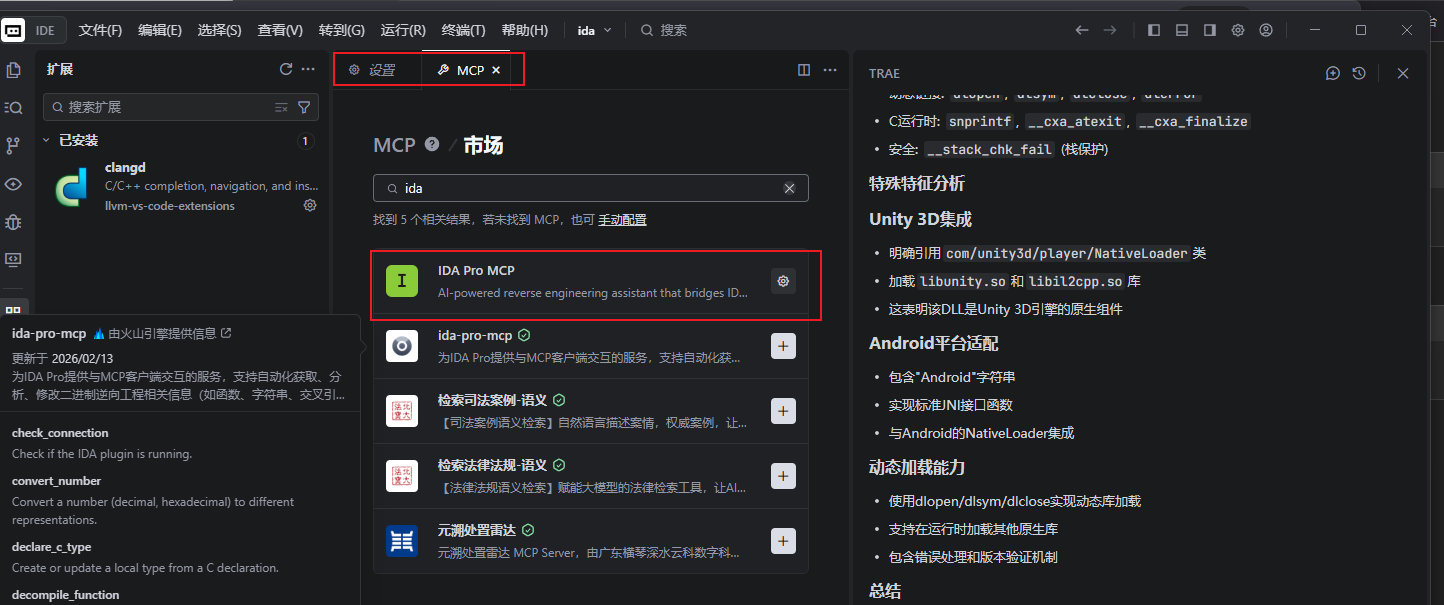The image size is (1444, 605).
Task: Refresh the extensions list
Action: 286,69
